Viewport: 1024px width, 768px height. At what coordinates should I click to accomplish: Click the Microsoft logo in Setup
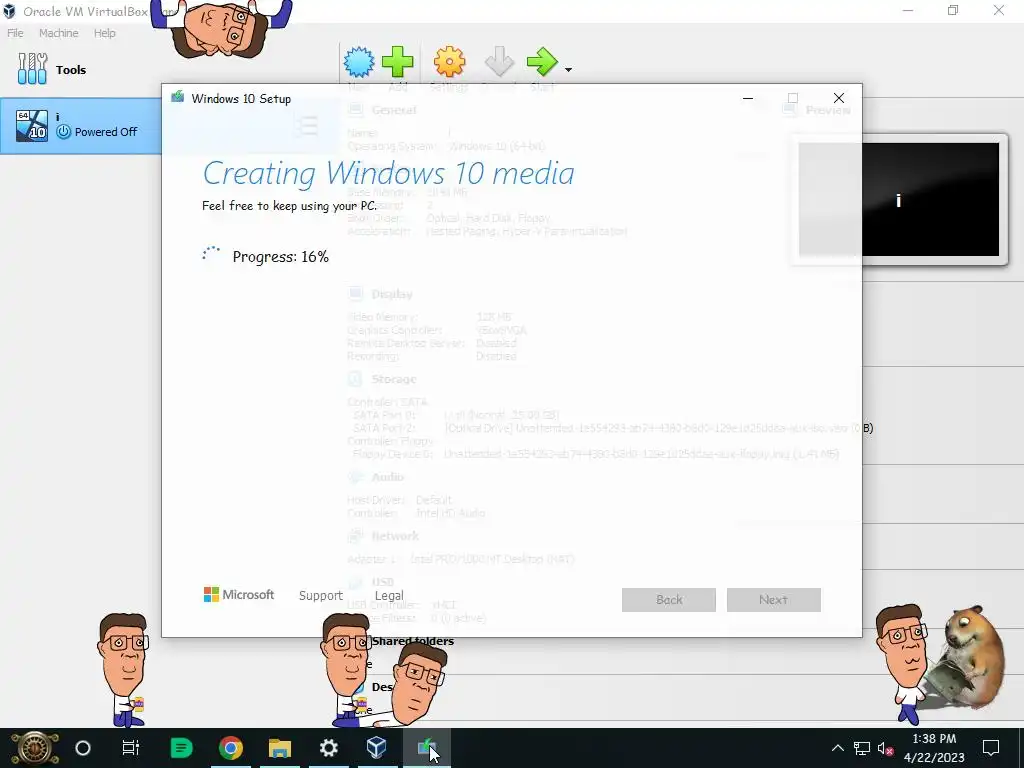(x=239, y=594)
